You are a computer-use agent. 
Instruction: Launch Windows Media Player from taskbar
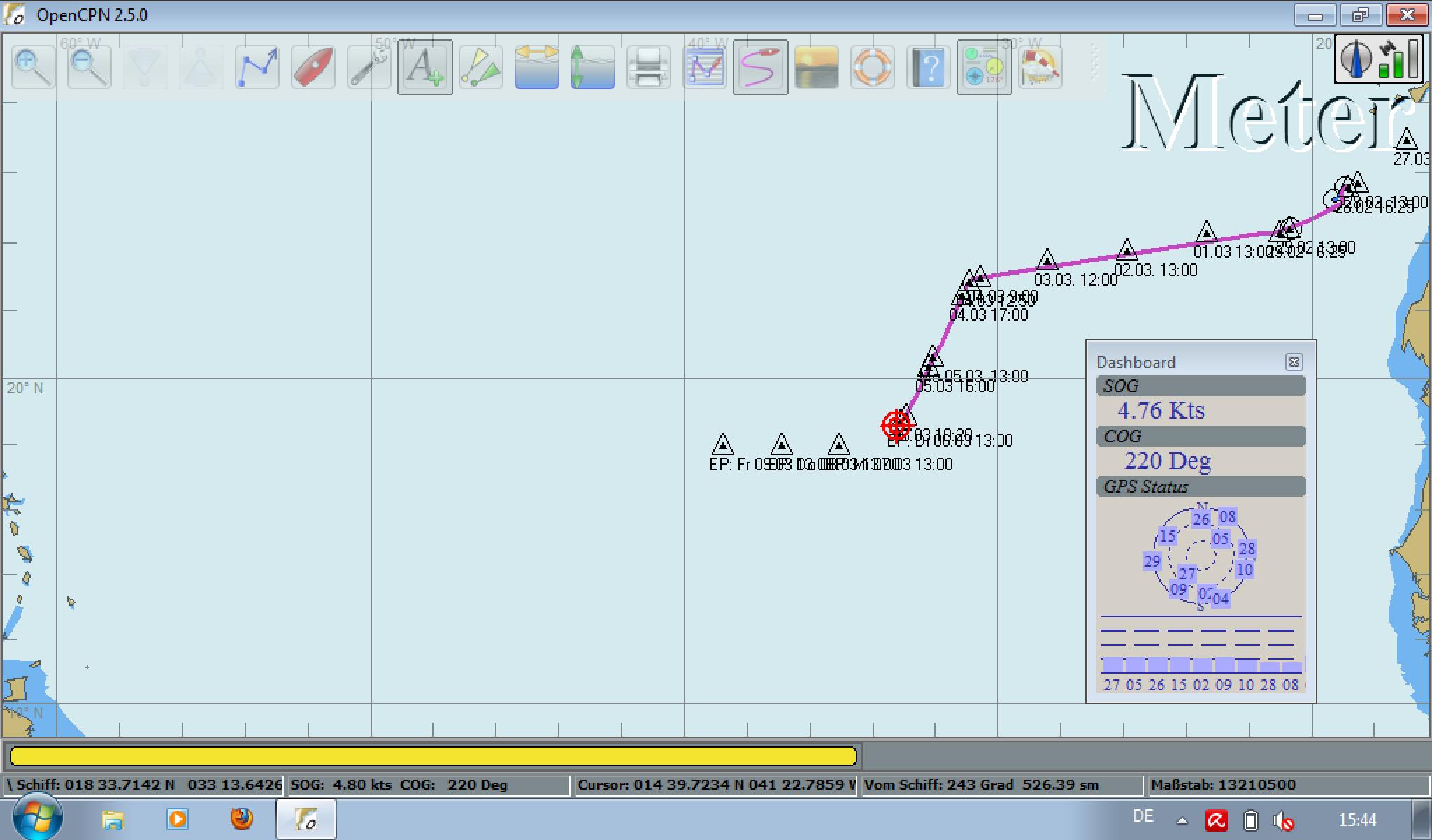coord(177,819)
